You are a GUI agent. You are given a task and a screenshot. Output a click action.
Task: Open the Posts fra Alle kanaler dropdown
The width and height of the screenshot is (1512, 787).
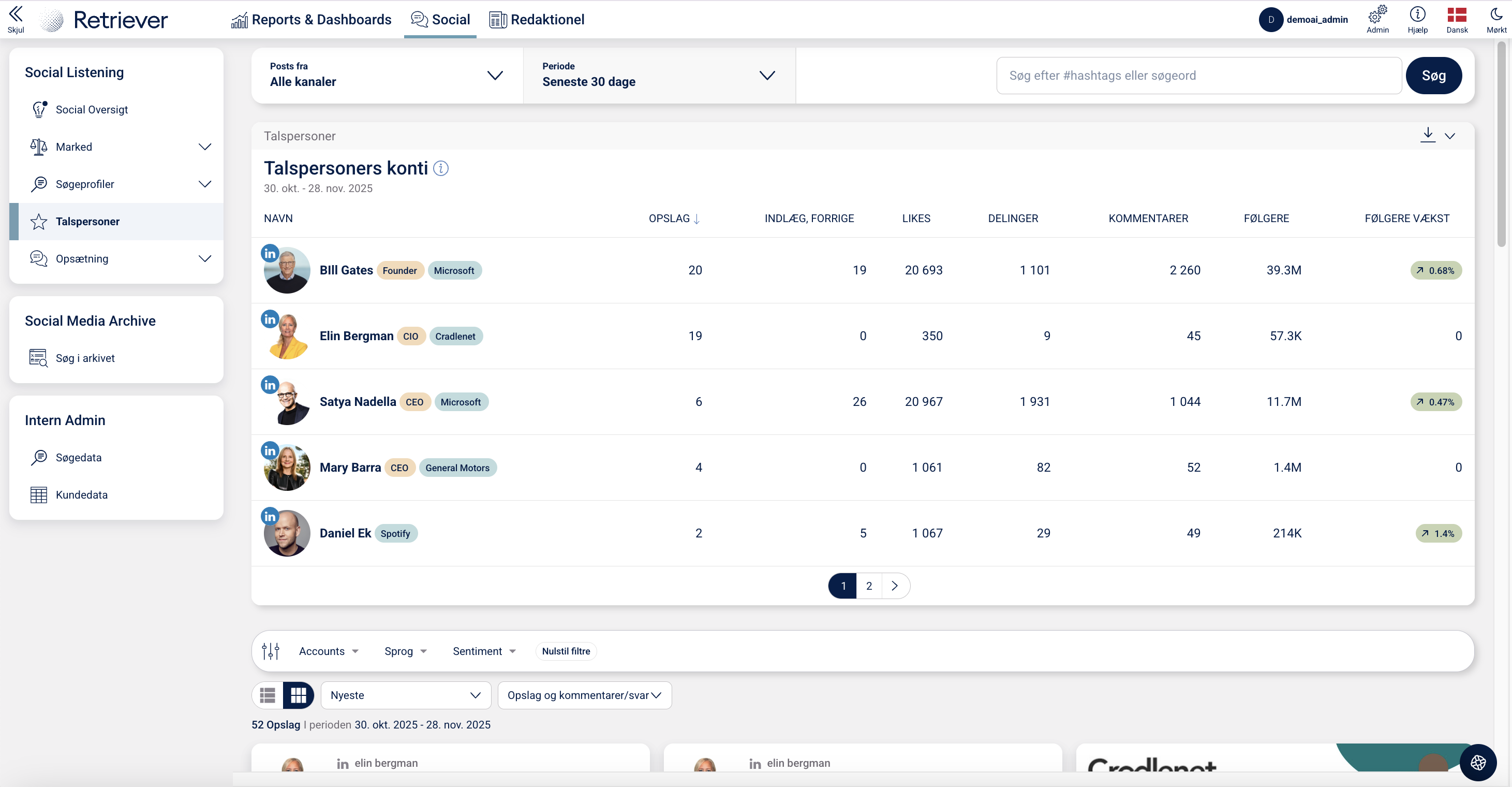[x=387, y=75]
